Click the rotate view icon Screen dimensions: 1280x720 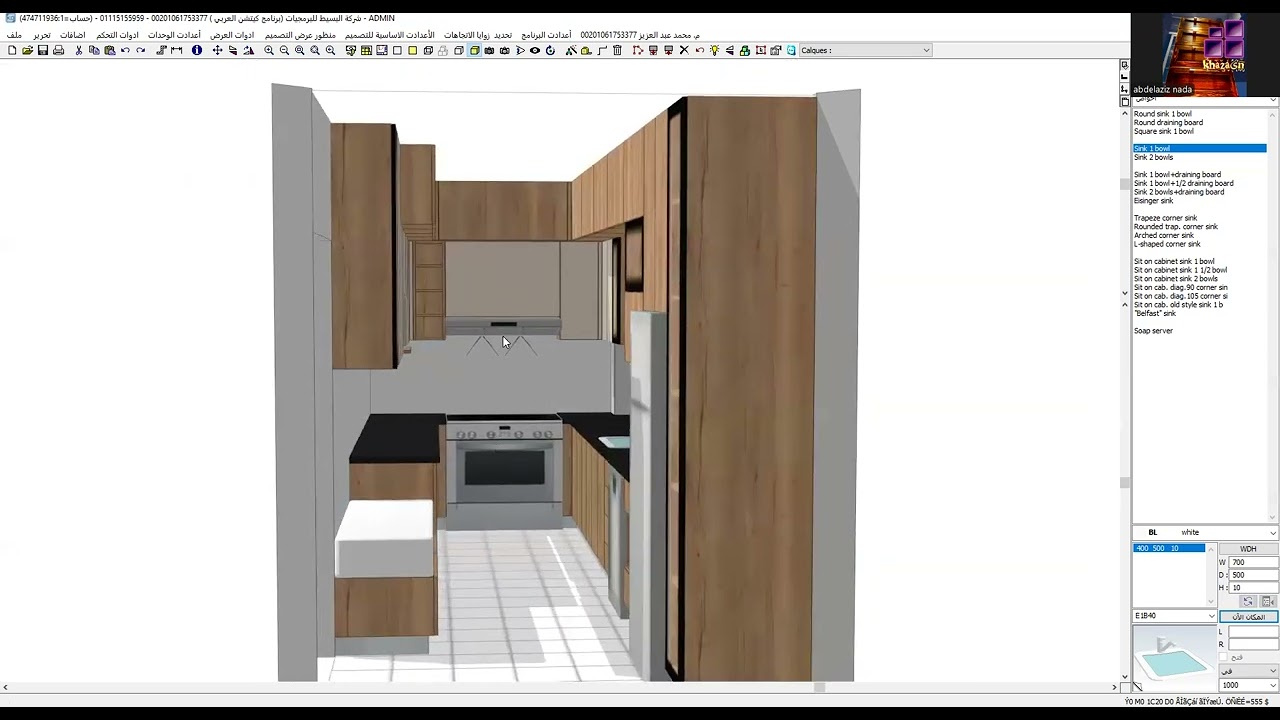coord(550,50)
